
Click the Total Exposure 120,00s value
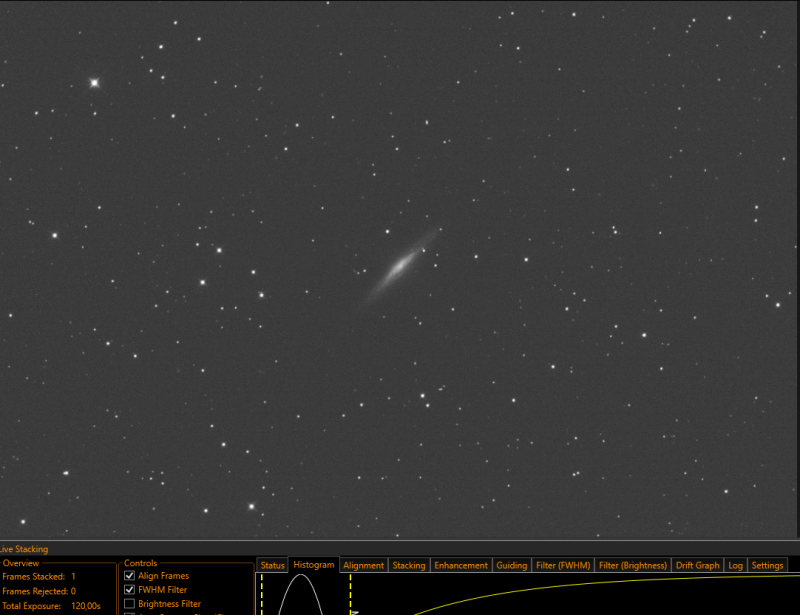pos(86,606)
